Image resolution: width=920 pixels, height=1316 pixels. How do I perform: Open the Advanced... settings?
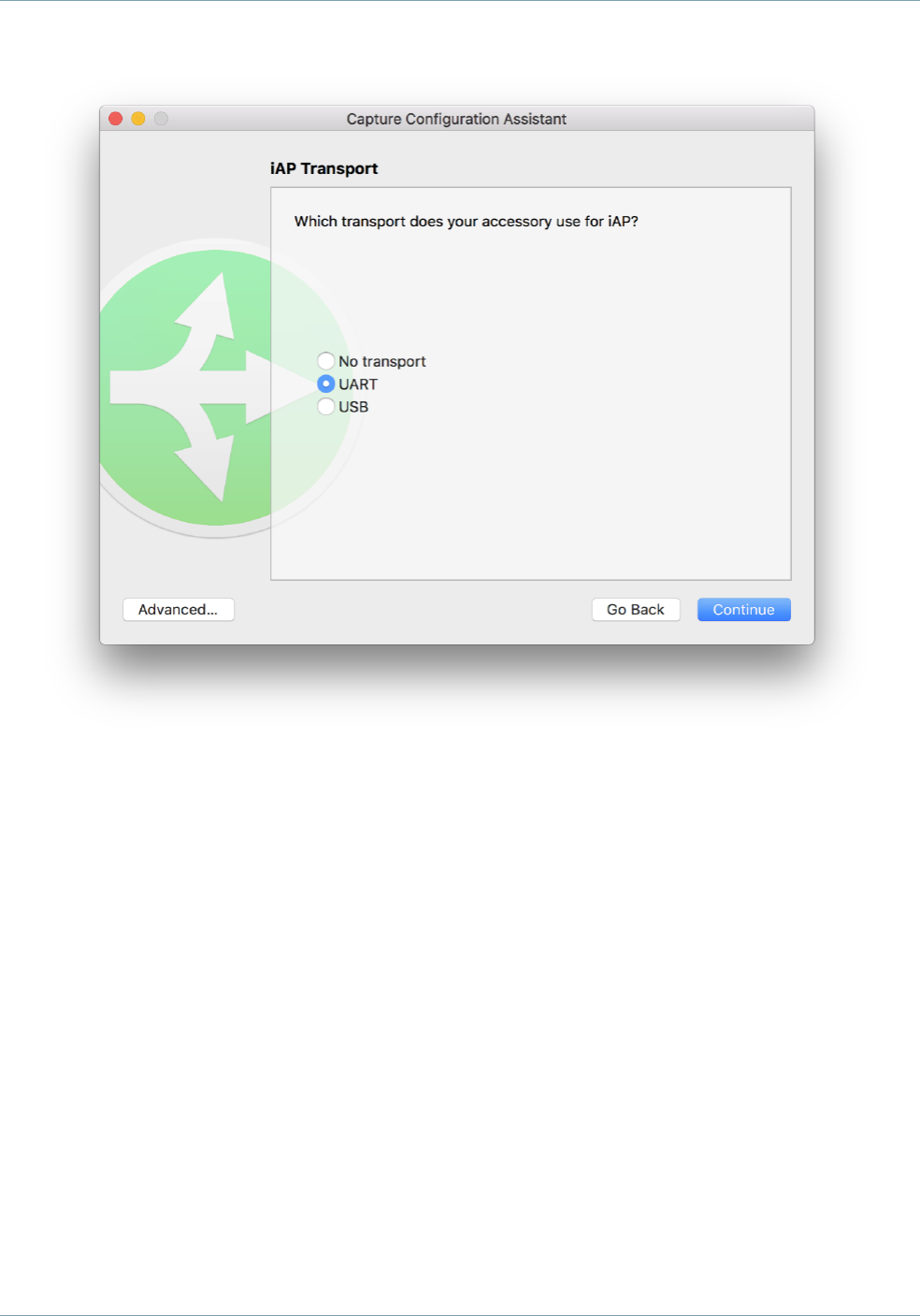coord(179,610)
